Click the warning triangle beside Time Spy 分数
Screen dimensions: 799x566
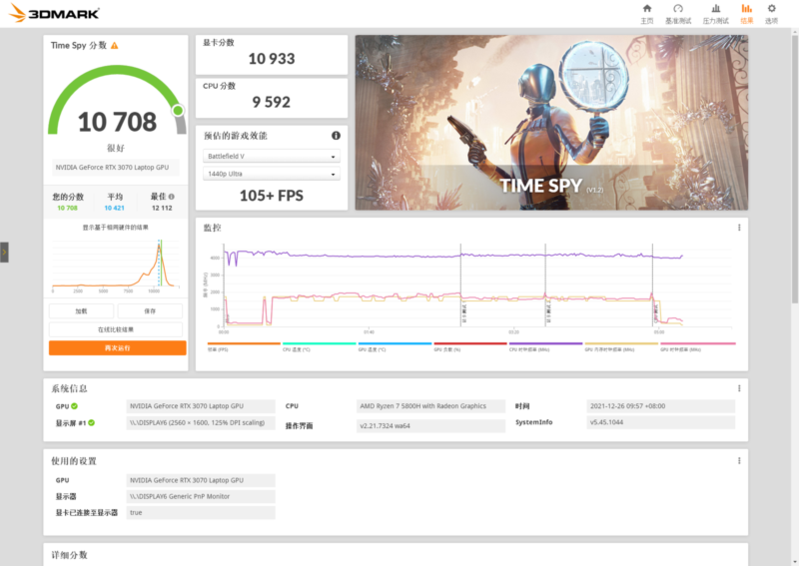115,46
